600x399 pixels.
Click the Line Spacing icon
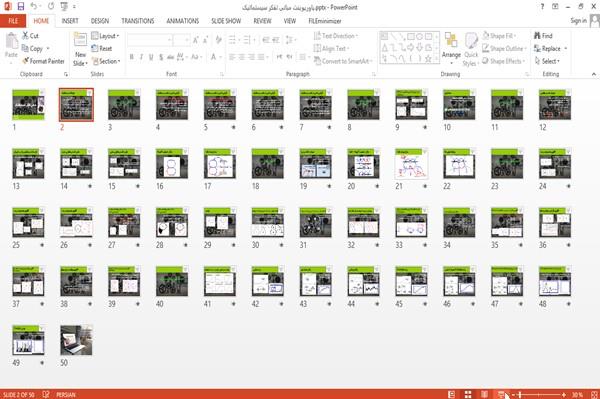[289, 40]
